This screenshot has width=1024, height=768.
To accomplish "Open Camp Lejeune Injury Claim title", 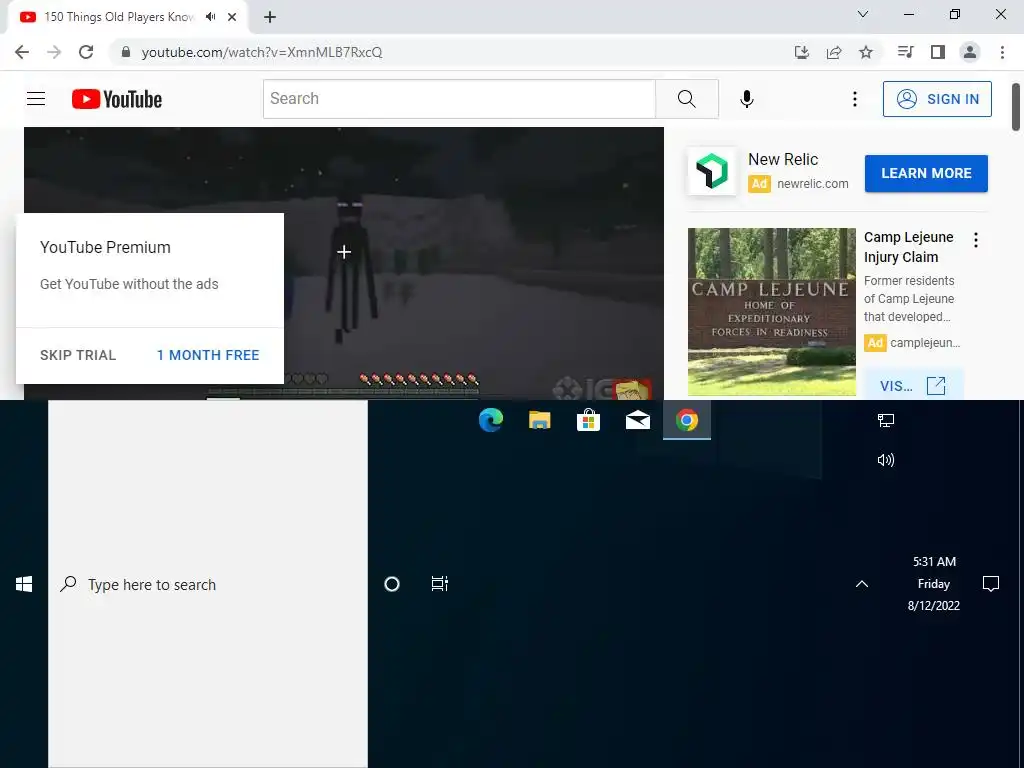I will point(908,247).
